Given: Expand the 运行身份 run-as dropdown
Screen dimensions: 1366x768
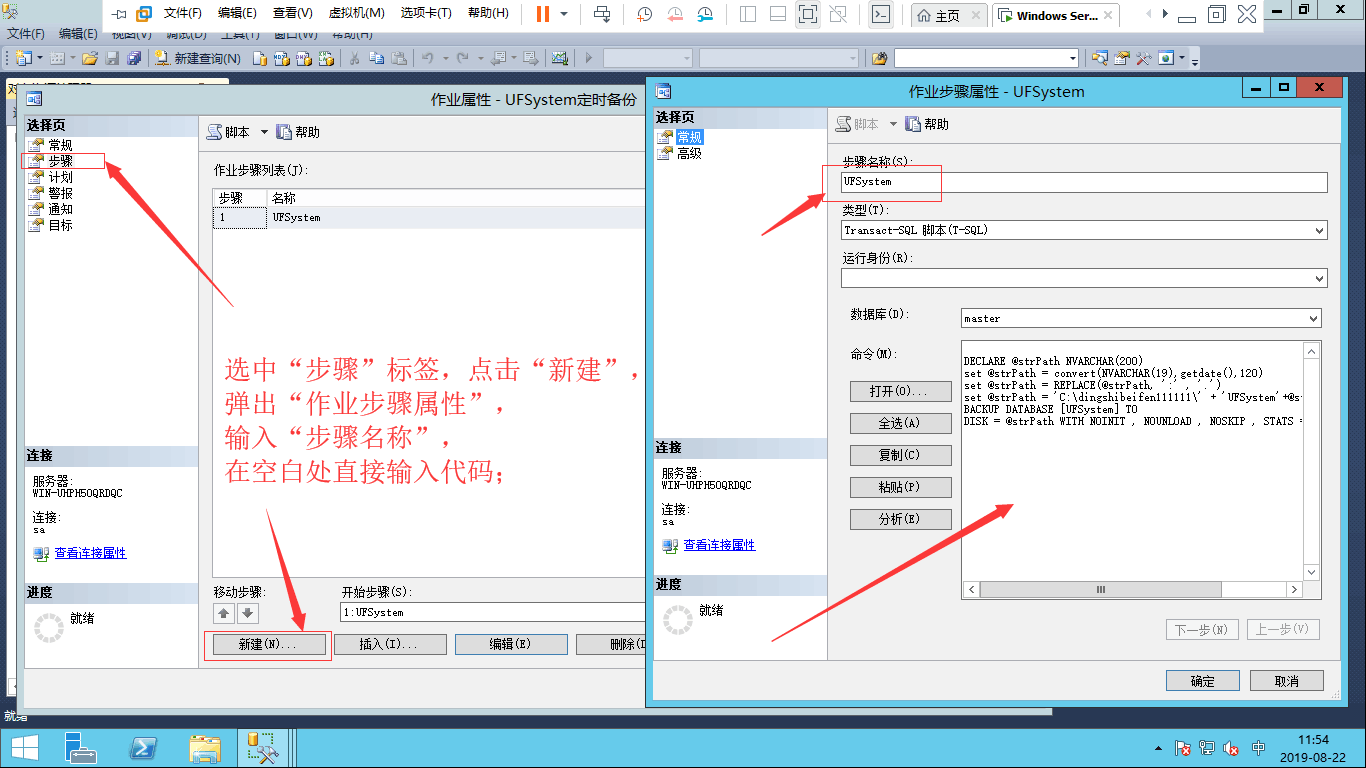Looking at the screenshot, I should 1319,278.
